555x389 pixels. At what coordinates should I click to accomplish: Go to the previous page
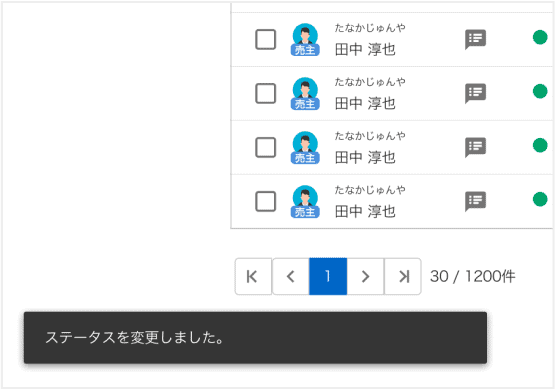[291, 276]
